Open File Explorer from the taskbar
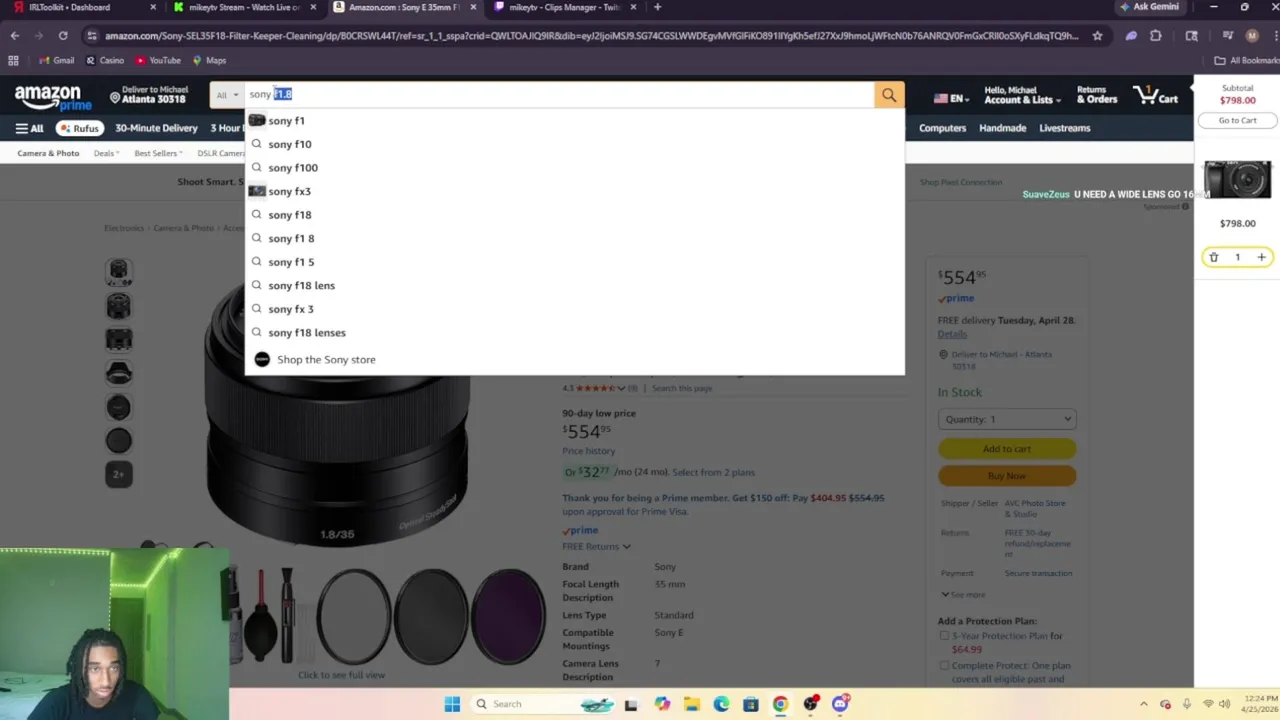This screenshot has width=1280, height=720. pyautogui.click(x=692, y=704)
